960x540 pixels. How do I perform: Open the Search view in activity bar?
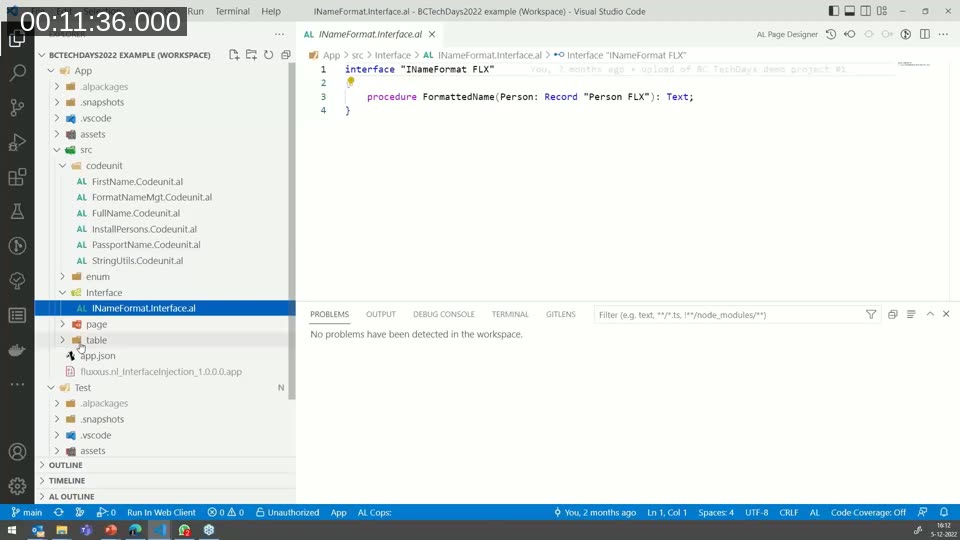[17, 73]
